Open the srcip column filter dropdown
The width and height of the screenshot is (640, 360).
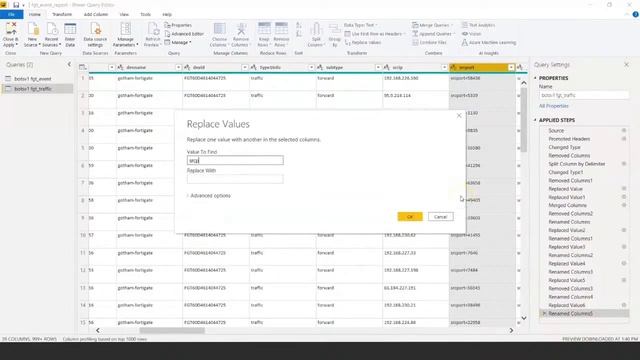click(444, 67)
